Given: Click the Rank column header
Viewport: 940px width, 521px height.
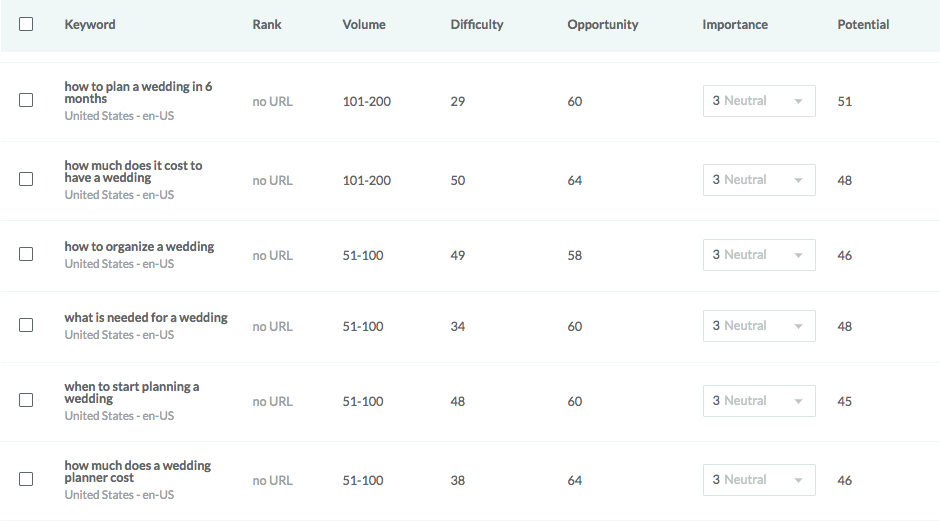Looking at the screenshot, I should pyautogui.click(x=267, y=24).
